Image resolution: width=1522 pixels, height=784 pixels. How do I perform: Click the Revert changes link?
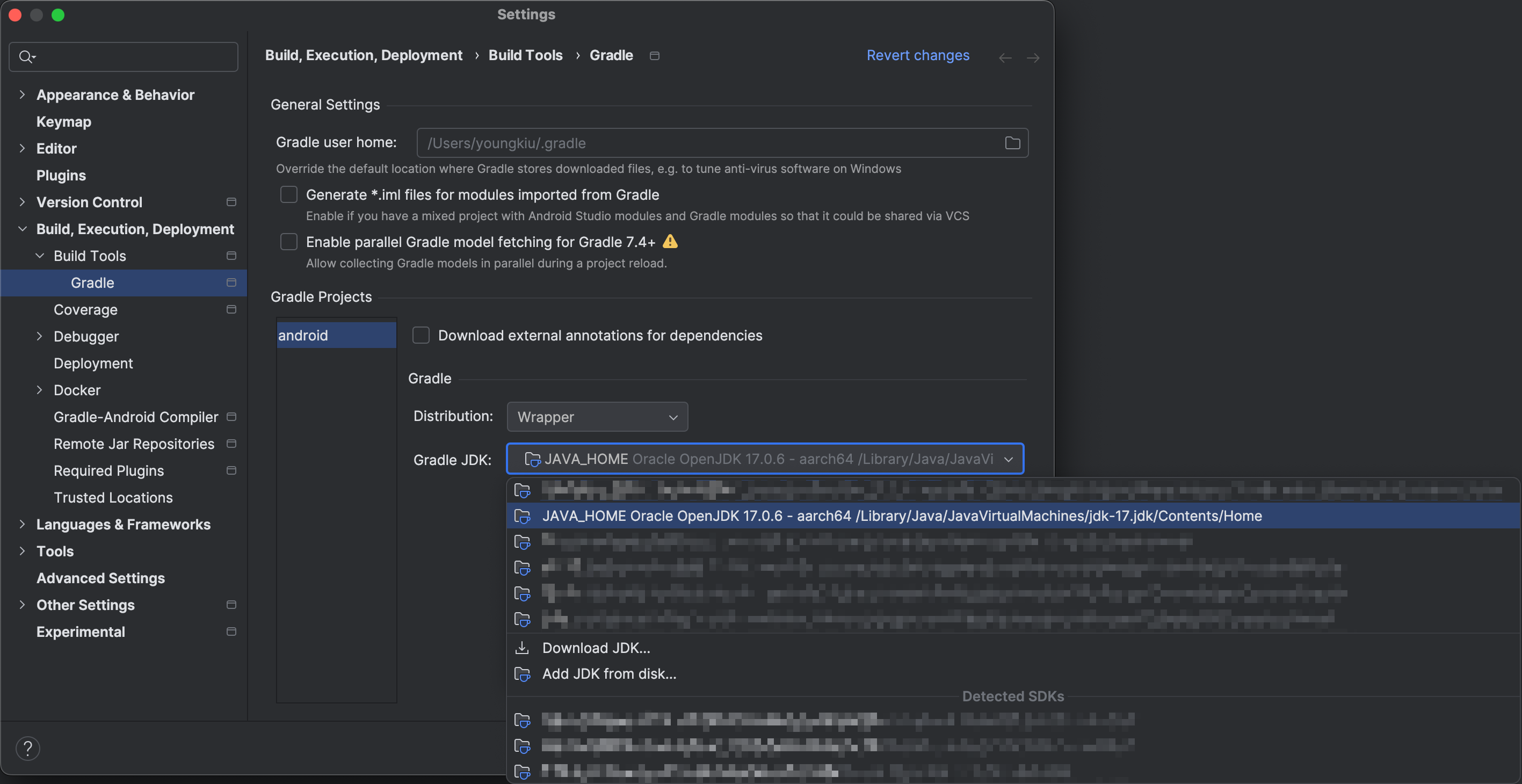(x=917, y=55)
